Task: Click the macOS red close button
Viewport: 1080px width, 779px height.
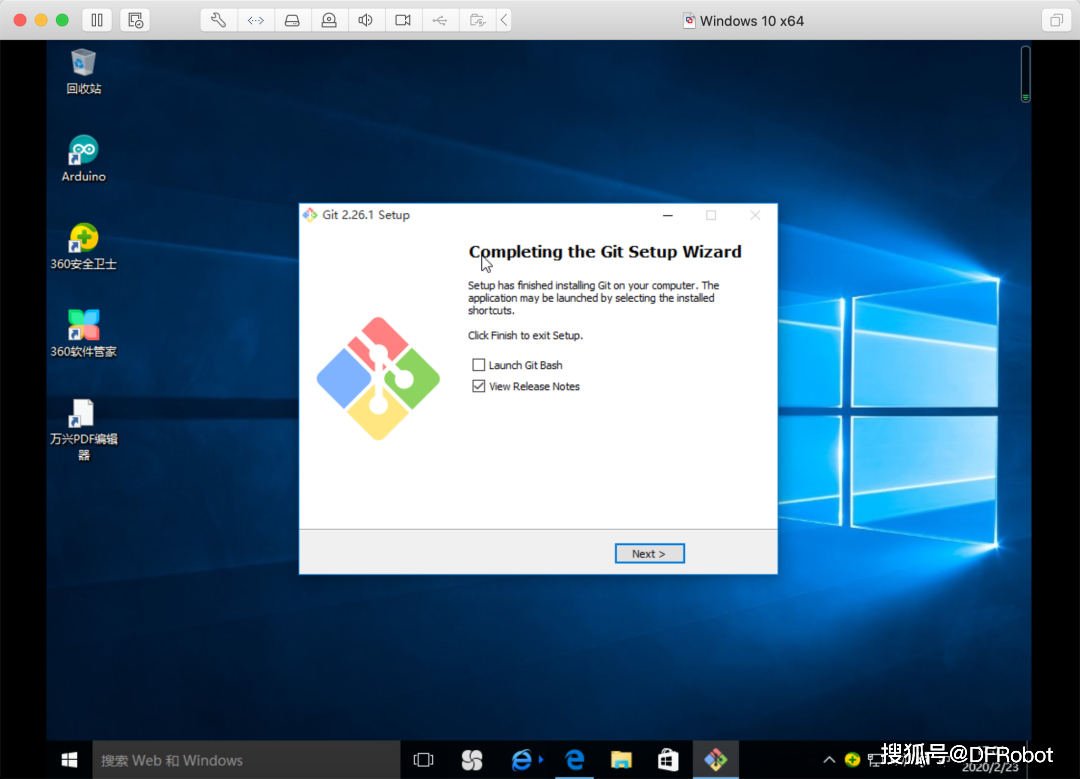Action: (20, 20)
